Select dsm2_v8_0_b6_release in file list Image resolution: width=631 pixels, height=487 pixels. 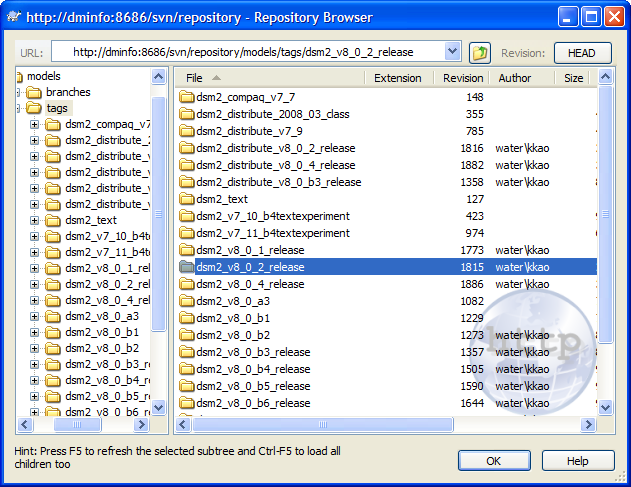tap(253, 403)
